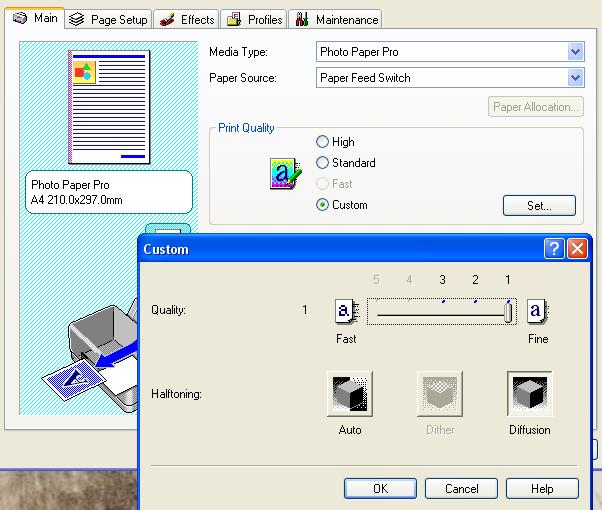The width and height of the screenshot is (602, 510).
Task: Select the Auto halftoning icon
Action: point(349,394)
